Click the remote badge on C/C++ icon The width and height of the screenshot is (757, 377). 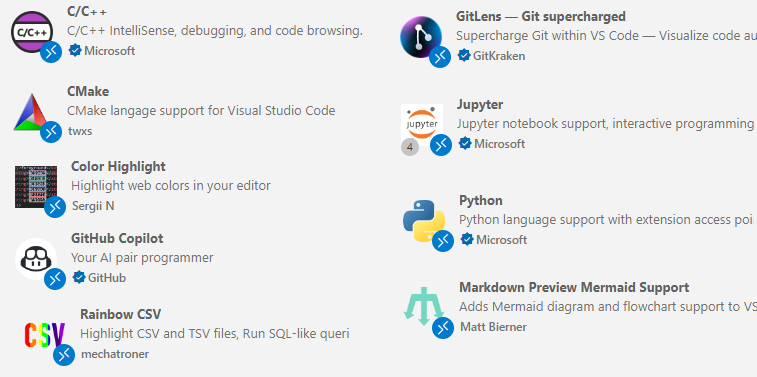(51, 52)
